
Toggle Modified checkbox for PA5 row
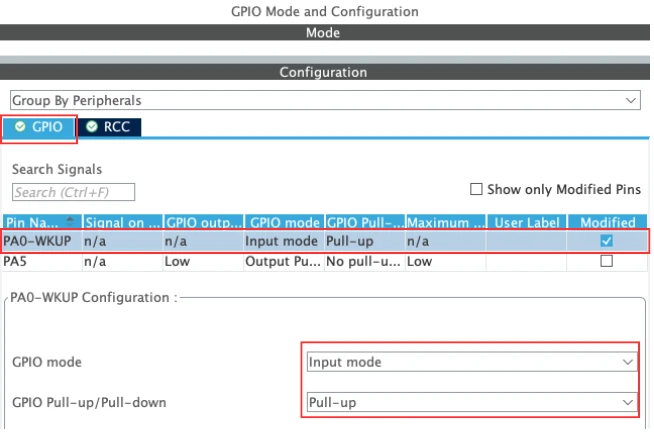[x=606, y=260]
